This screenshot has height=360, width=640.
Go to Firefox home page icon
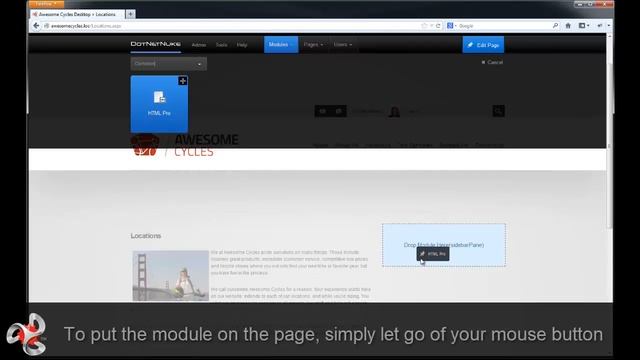pyautogui.click(x=568, y=26)
